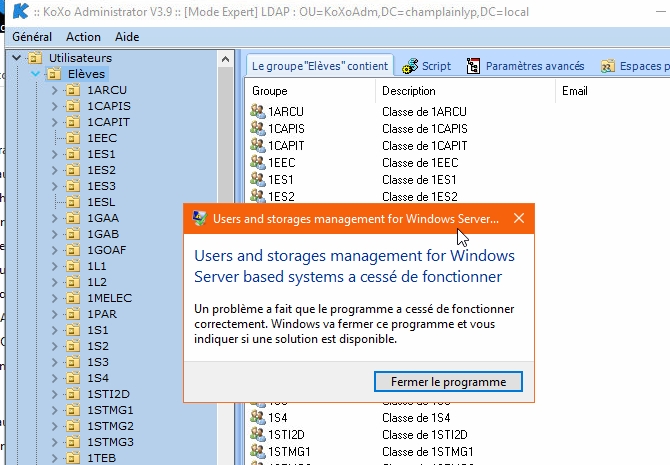
Task: Expand the 1TEB folder
Action: click(x=54, y=458)
